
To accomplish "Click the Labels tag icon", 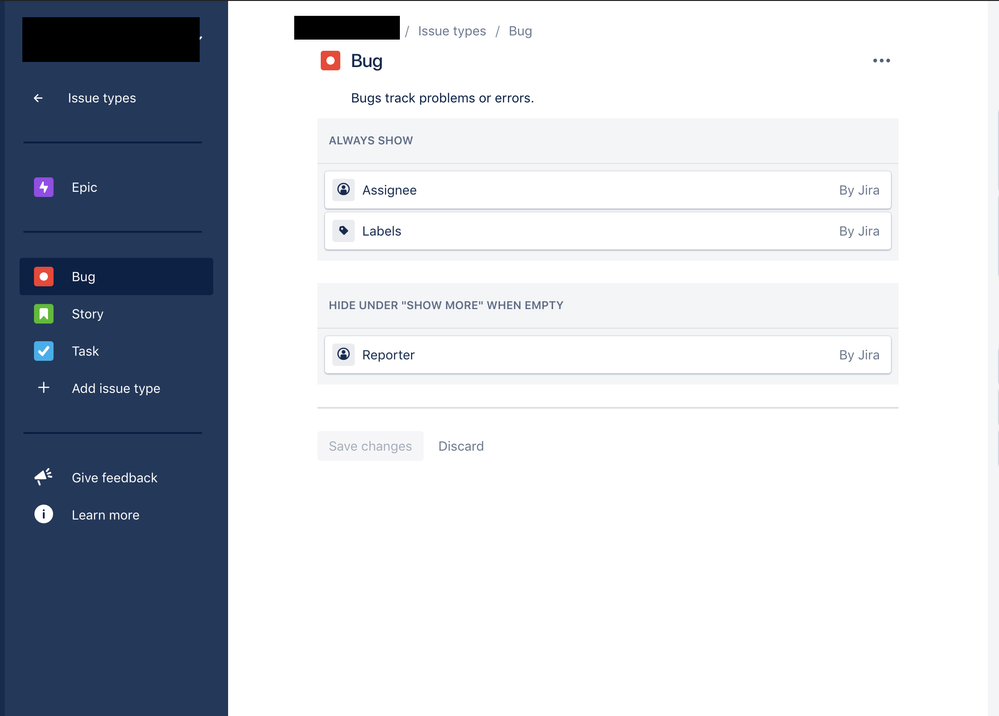I will 343,231.
